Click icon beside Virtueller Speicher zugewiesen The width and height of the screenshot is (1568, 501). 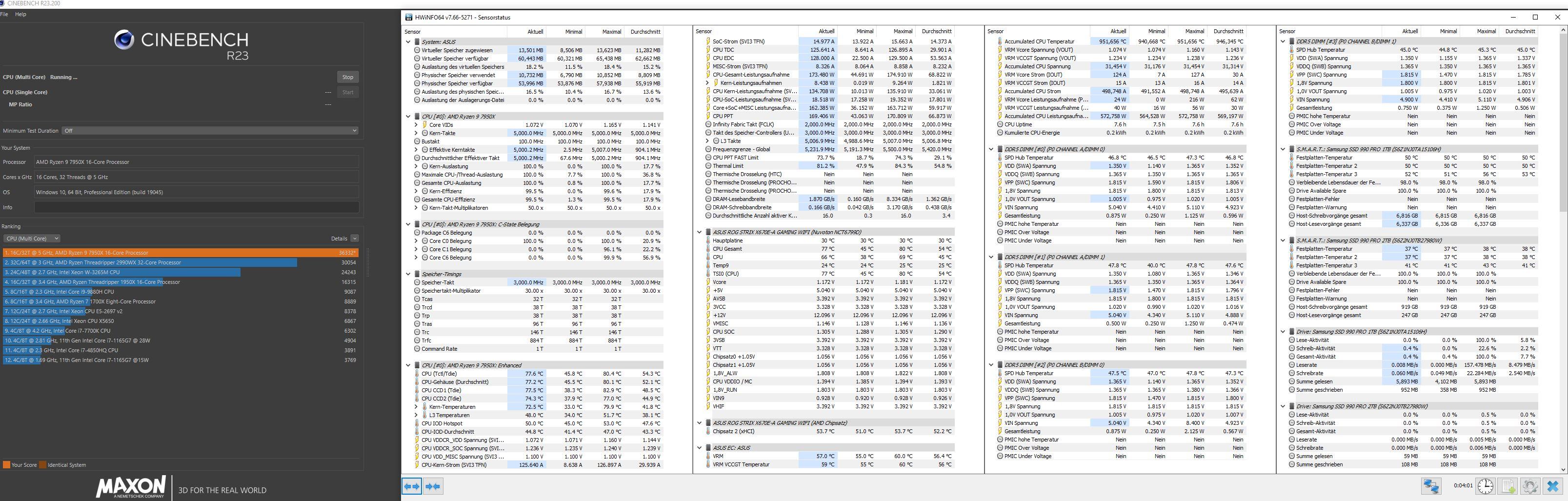coord(417,51)
